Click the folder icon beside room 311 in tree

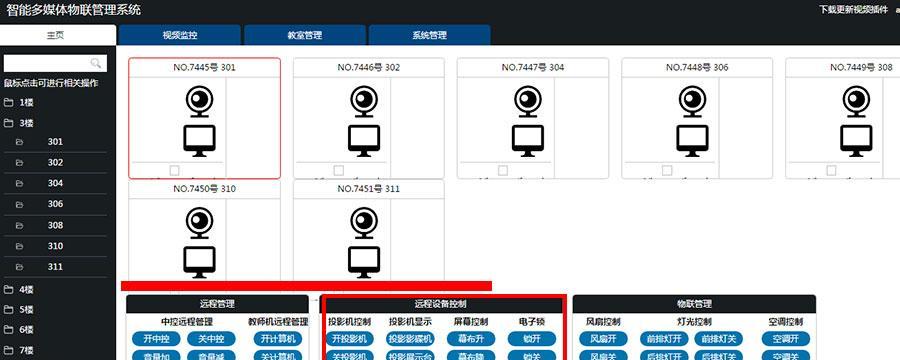[x=20, y=267]
